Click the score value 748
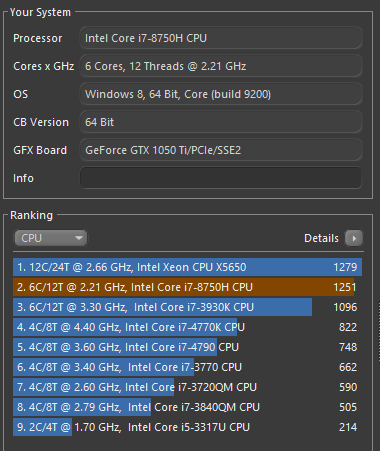 click(348, 347)
